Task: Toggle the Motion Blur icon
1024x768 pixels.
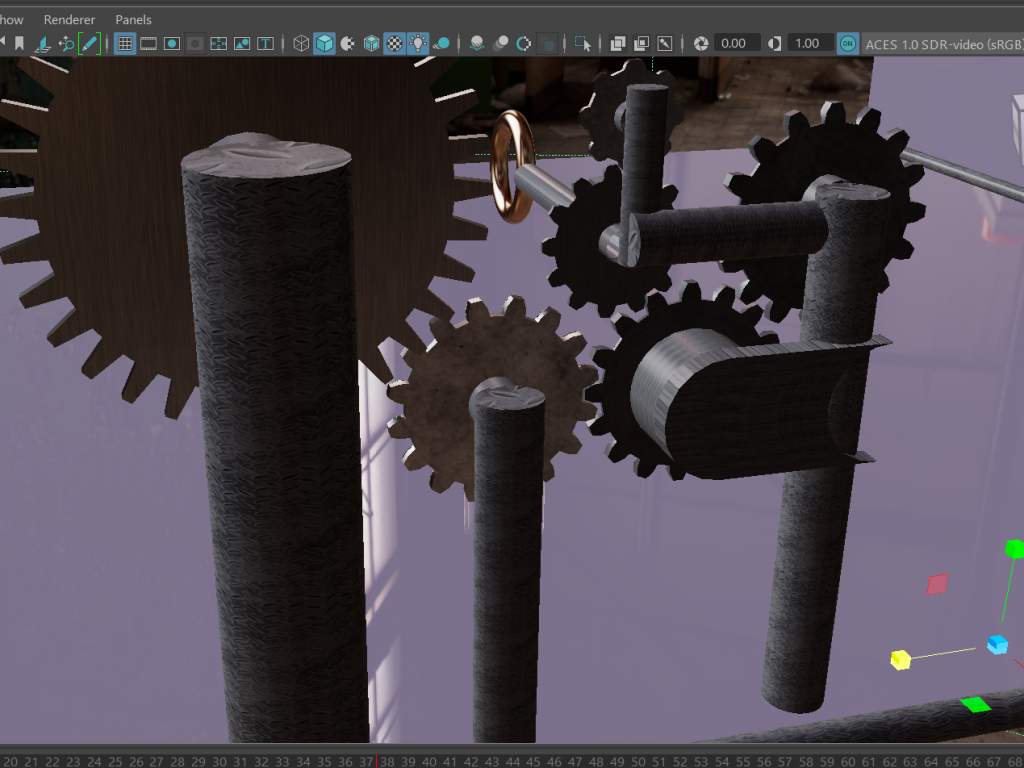Action: point(501,44)
